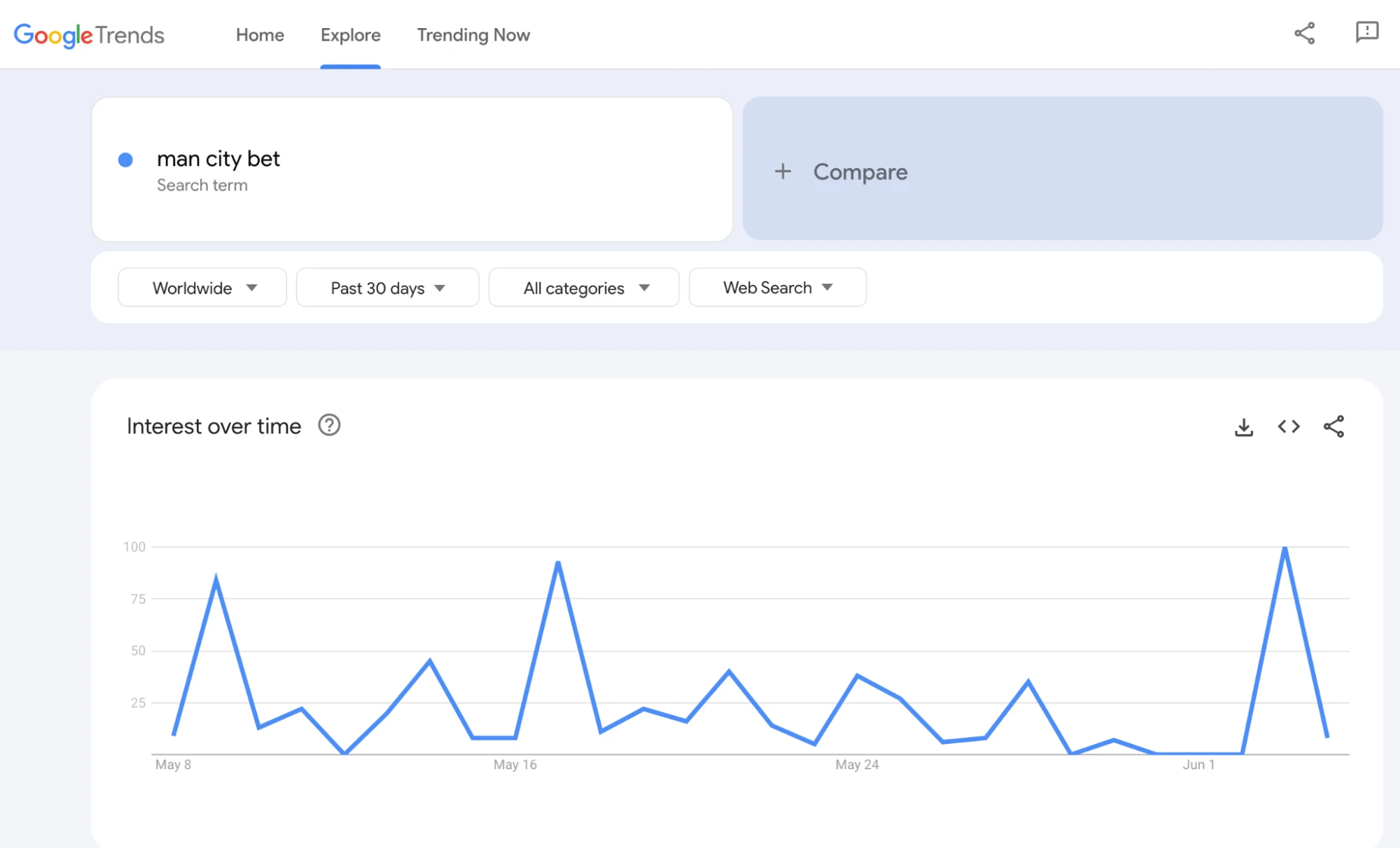Click the 100 y-axis value
The height and width of the screenshot is (849, 1400).
tap(134, 546)
